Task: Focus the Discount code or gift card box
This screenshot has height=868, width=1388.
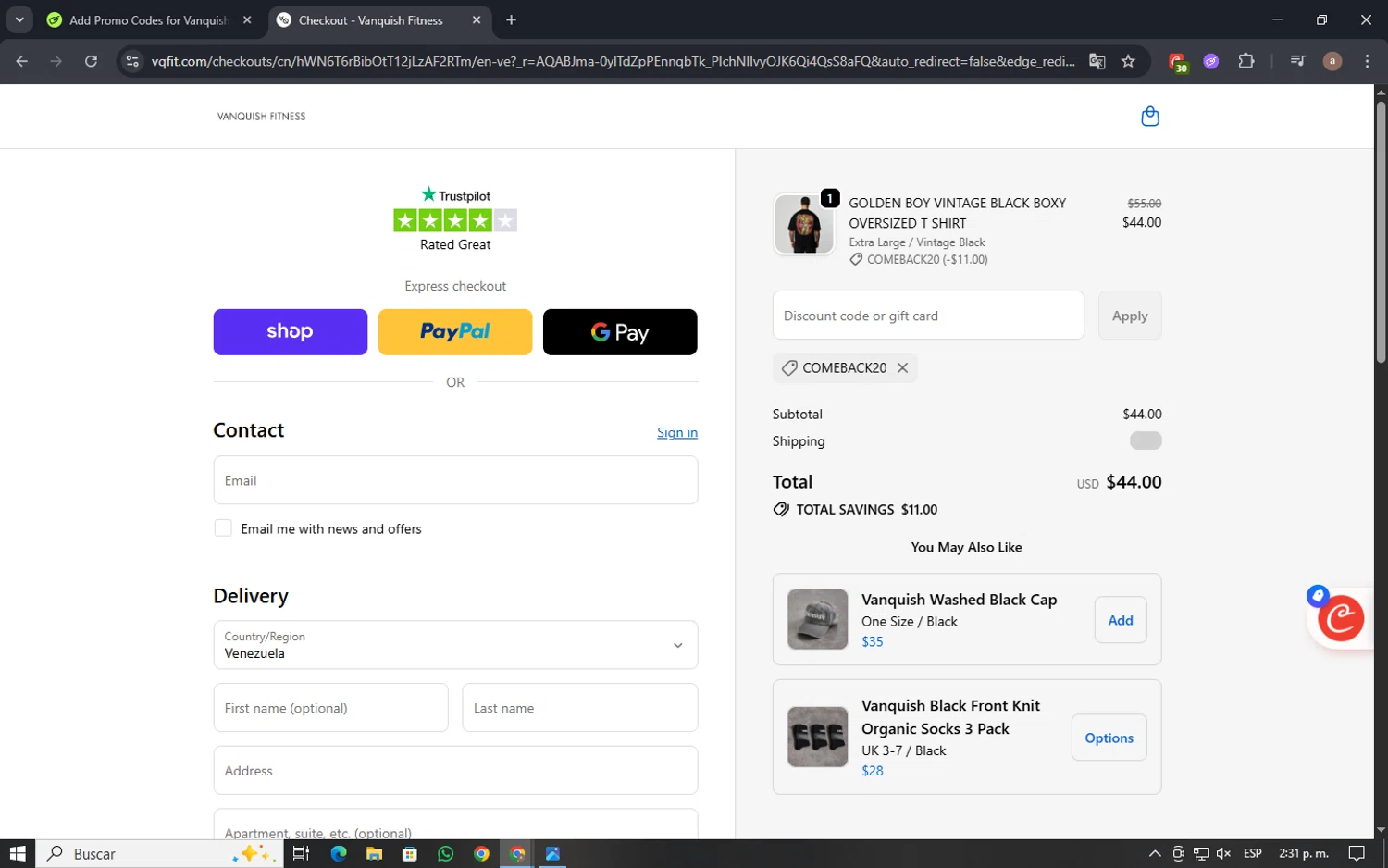Action: [928, 316]
